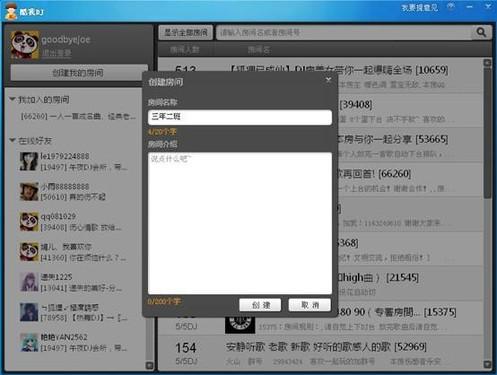Click the 取消 button in dialog
The height and width of the screenshot is (375, 497).
coord(309,305)
